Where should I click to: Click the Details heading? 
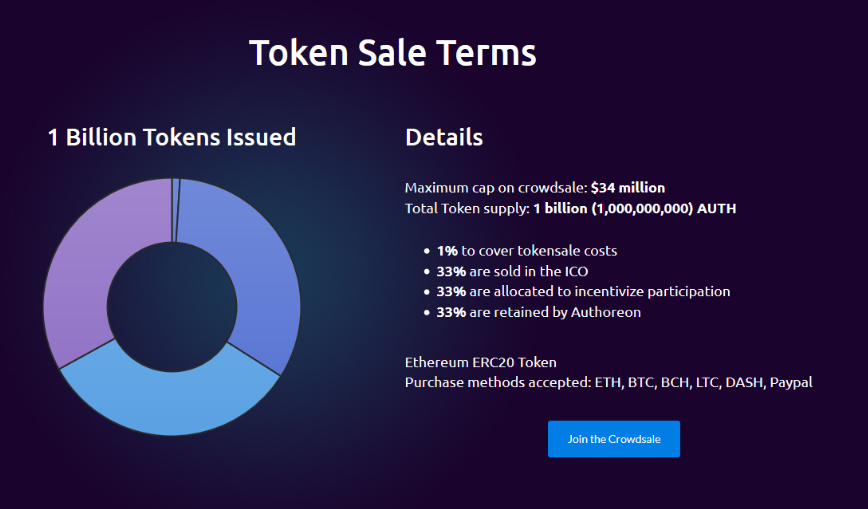point(444,137)
